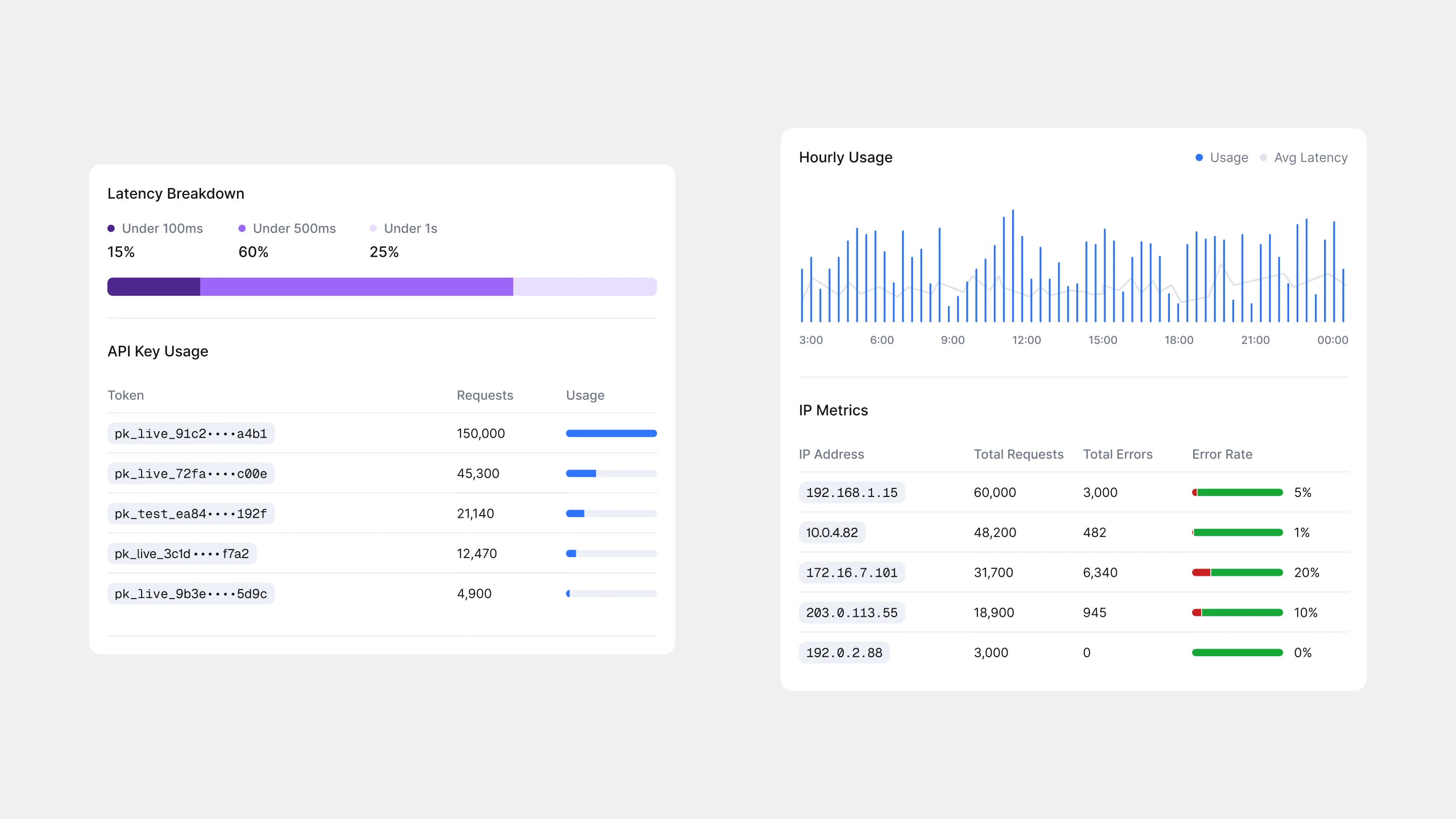
Task: Click the usage bar for 12,470 requests
Action: [612, 554]
